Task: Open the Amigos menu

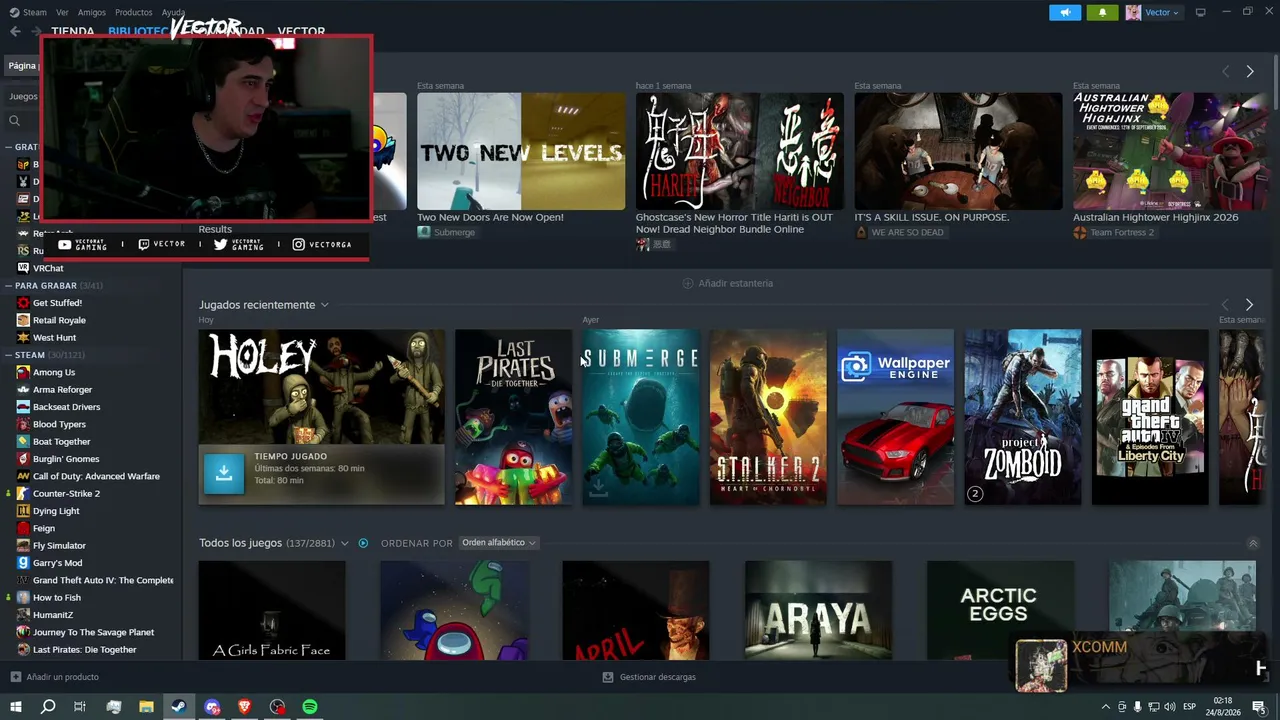Action: pyautogui.click(x=92, y=12)
